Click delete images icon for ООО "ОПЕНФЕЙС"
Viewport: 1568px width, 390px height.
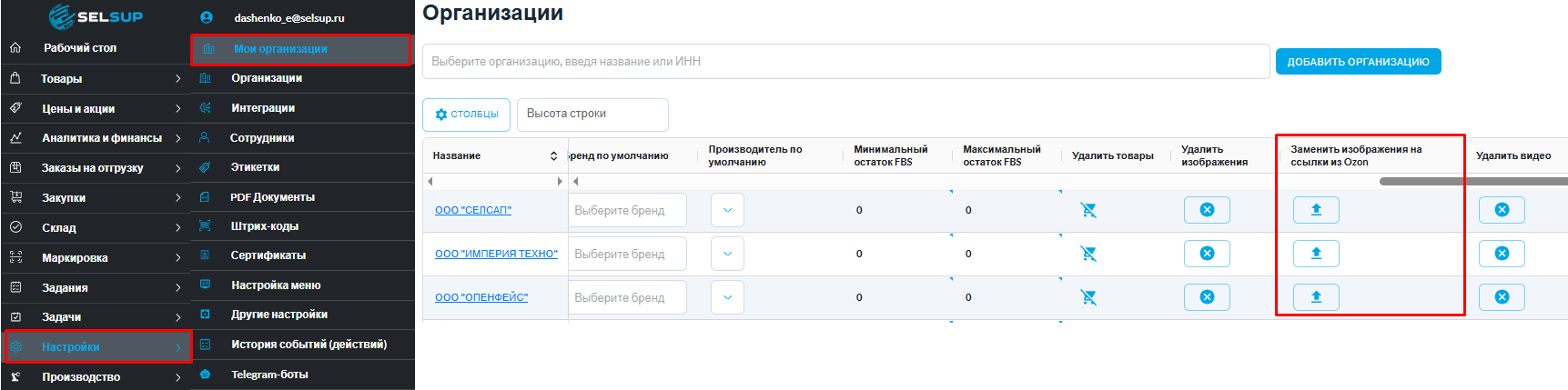click(1207, 297)
